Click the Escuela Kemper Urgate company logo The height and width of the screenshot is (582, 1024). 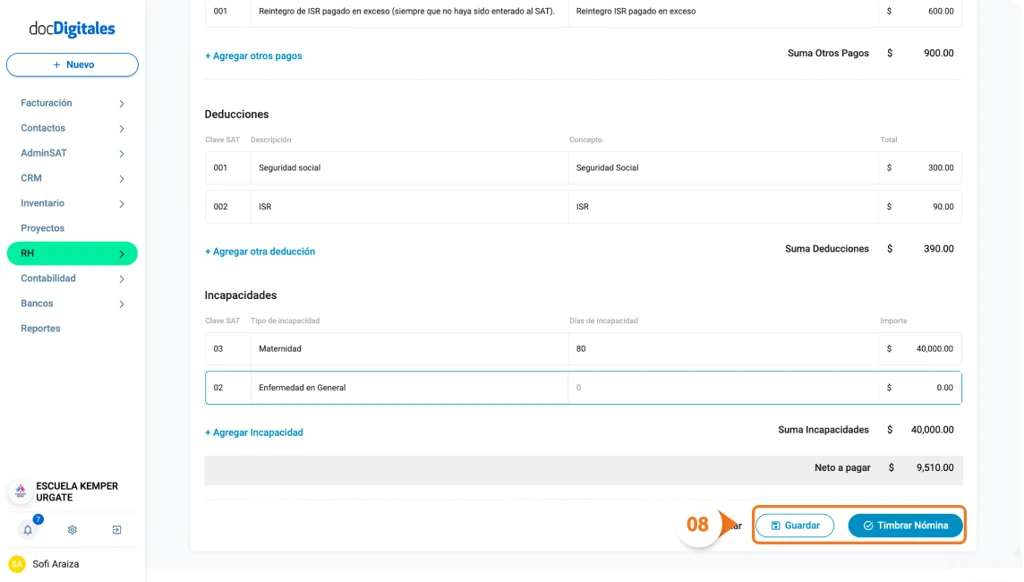[x=20, y=491]
